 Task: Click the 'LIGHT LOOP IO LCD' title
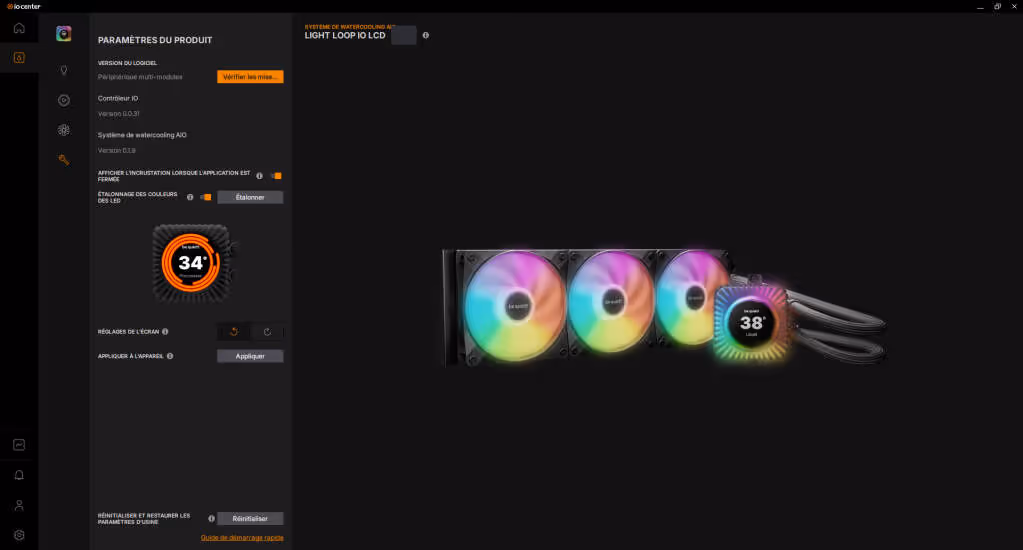tap(345, 35)
